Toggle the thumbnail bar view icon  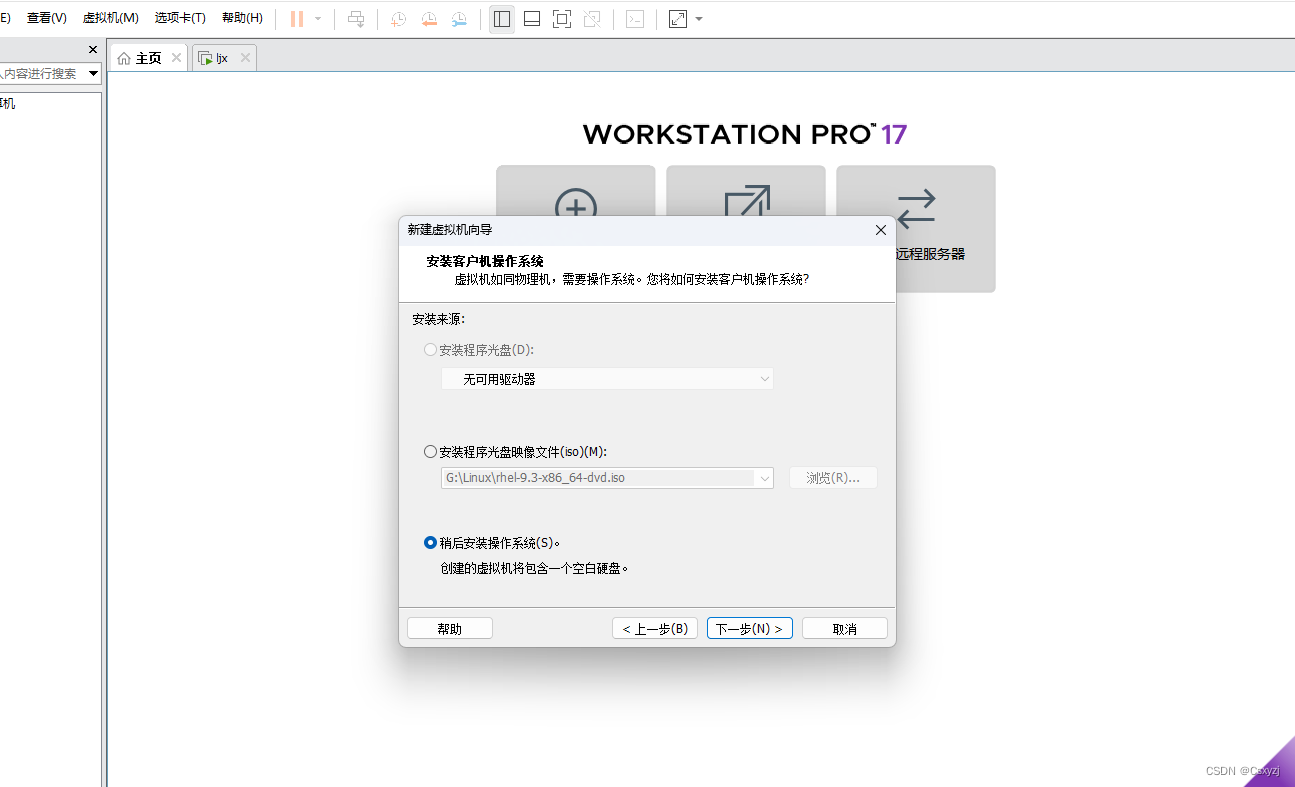point(532,19)
